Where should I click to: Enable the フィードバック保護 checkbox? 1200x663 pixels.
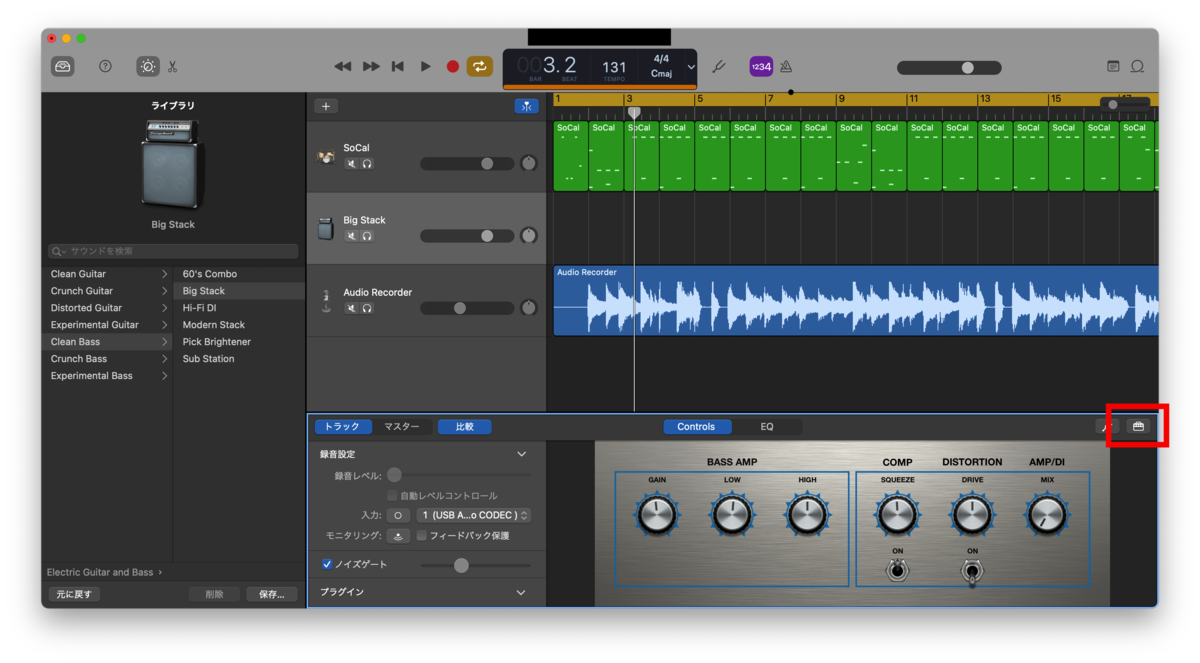click(422, 536)
